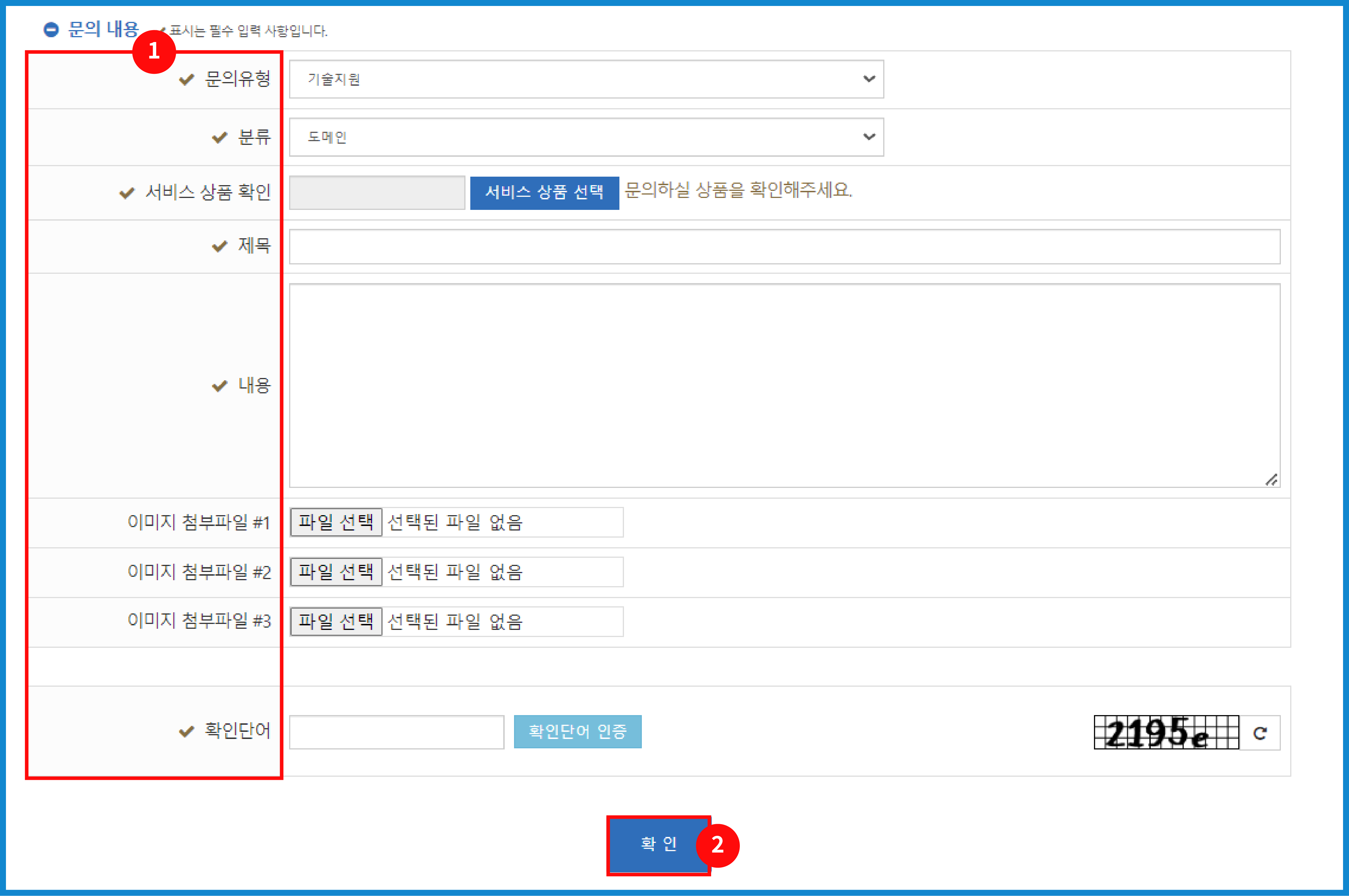Click the 확인단어 input box
The width and height of the screenshot is (1349, 896).
click(x=396, y=732)
